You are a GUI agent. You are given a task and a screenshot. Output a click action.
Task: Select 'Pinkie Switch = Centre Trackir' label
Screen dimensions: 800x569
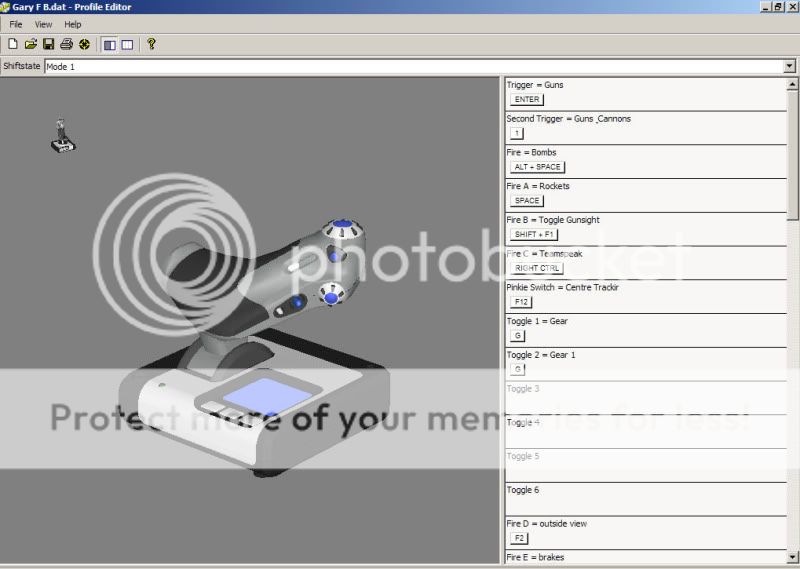(x=562, y=287)
